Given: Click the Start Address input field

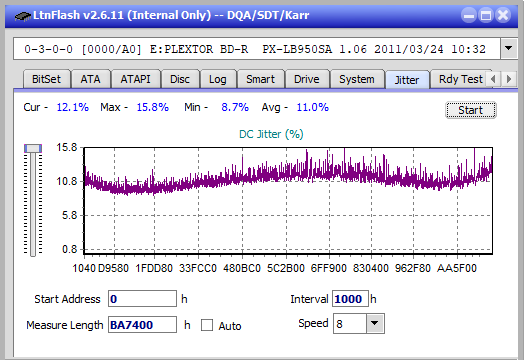Looking at the screenshot, I should (142, 298).
